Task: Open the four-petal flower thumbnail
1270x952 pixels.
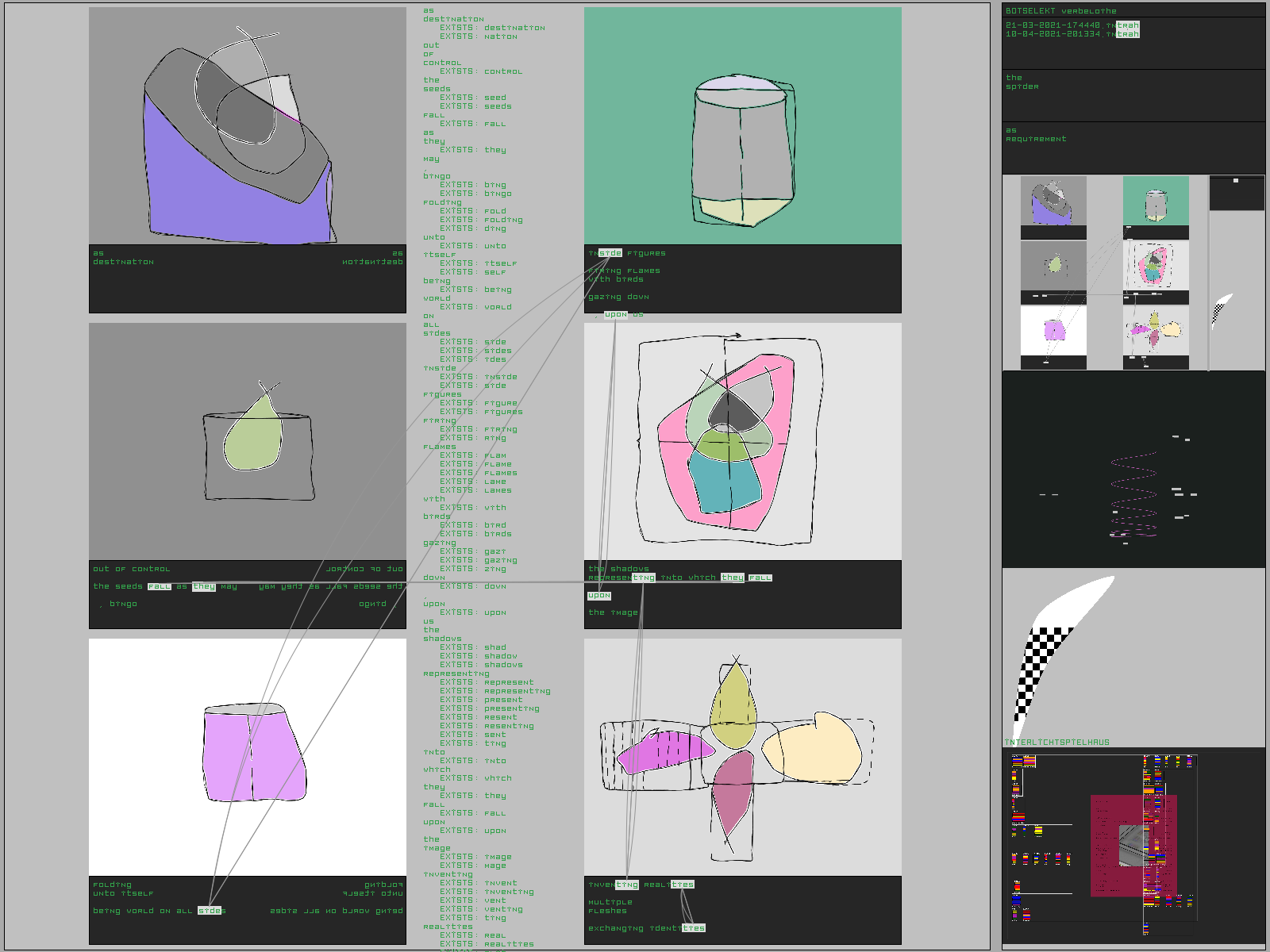Action: pos(1156,332)
